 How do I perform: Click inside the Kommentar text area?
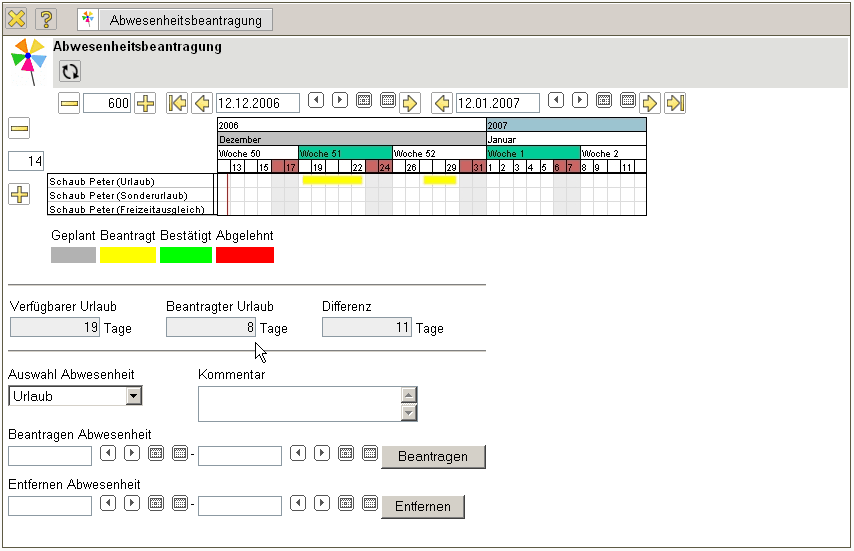pyautogui.click(x=298, y=404)
